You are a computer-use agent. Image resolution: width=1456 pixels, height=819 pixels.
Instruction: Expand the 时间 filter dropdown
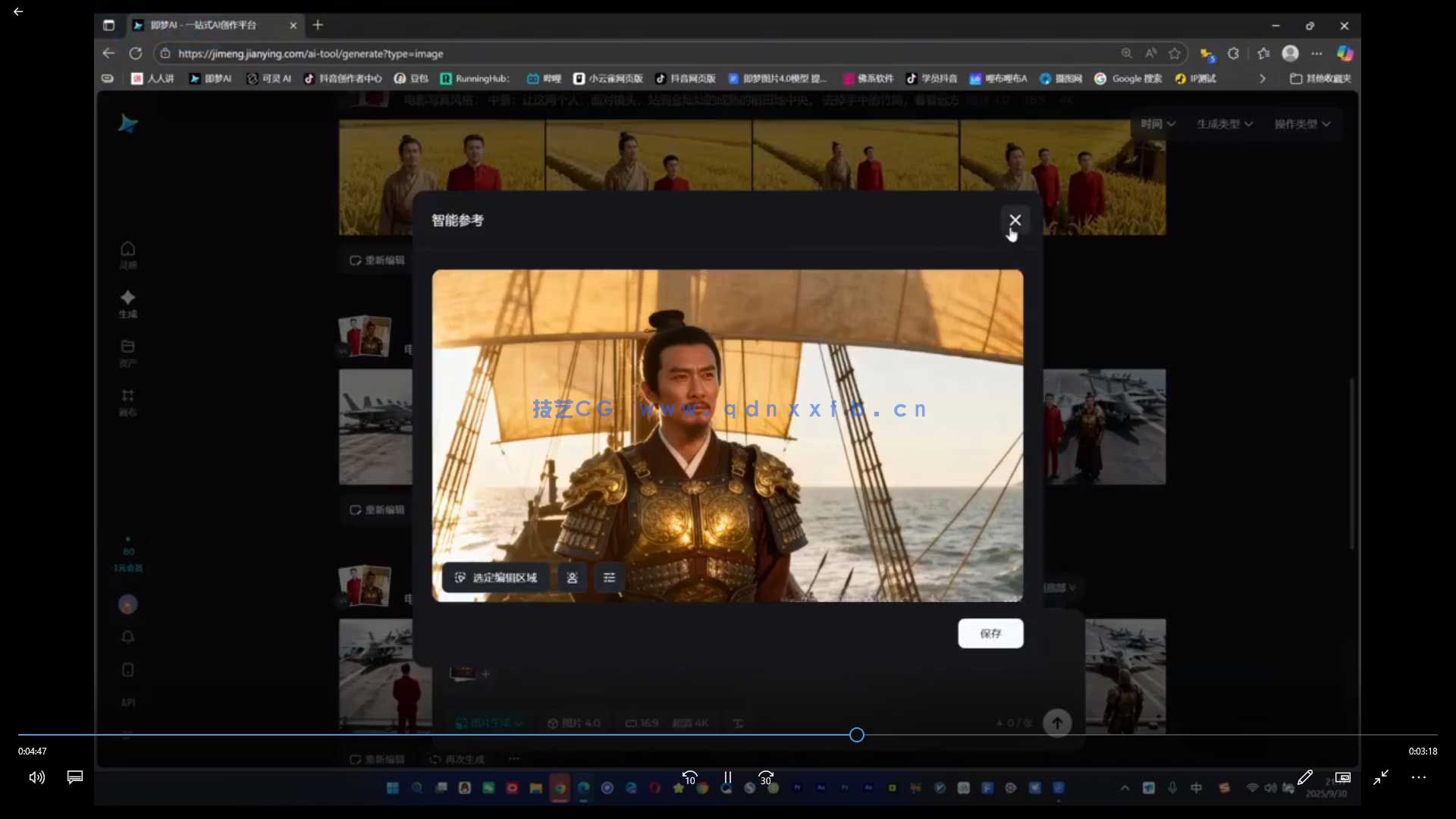tap(1157, 124)
